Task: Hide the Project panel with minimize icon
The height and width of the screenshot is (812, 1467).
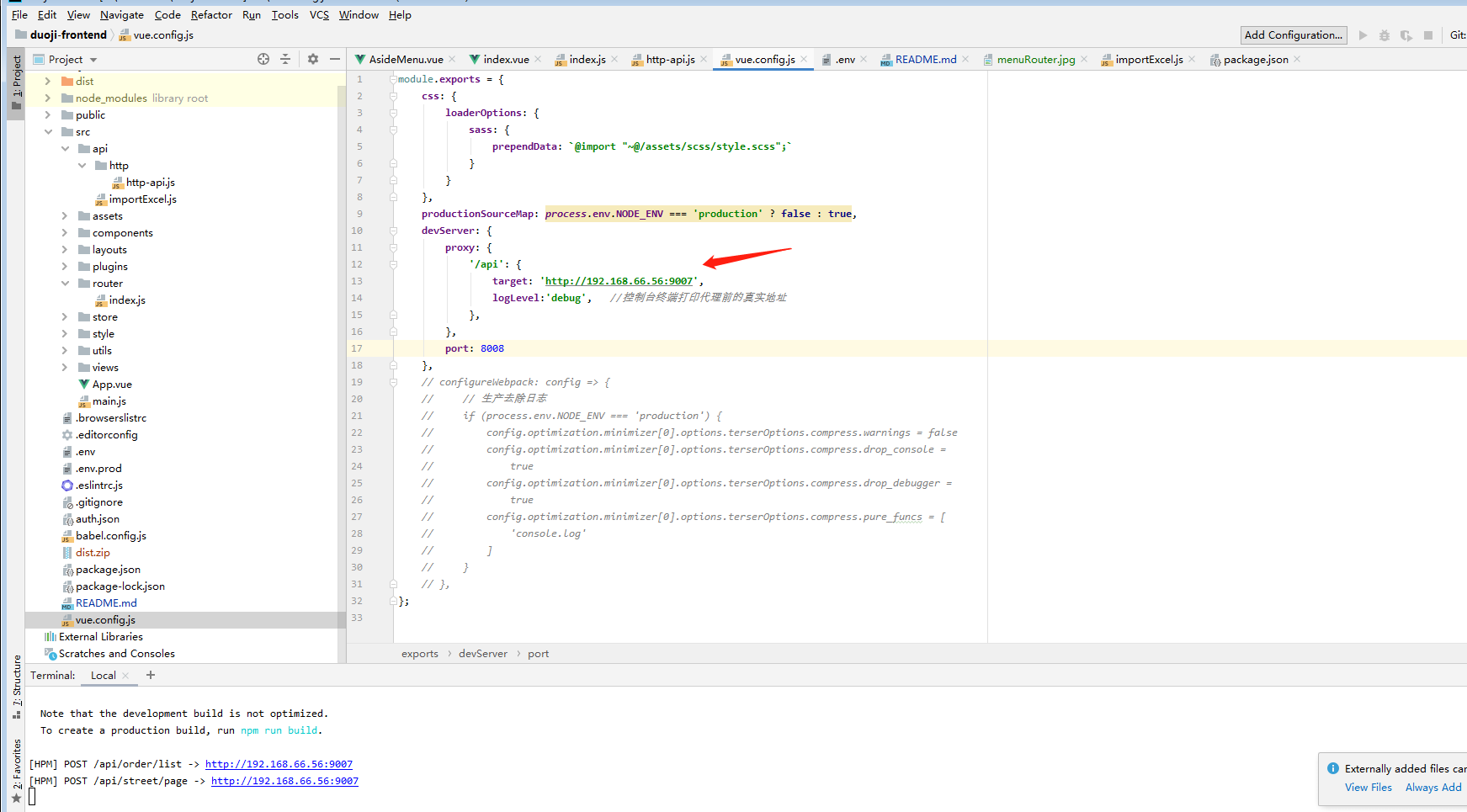Action: point(334,59)
